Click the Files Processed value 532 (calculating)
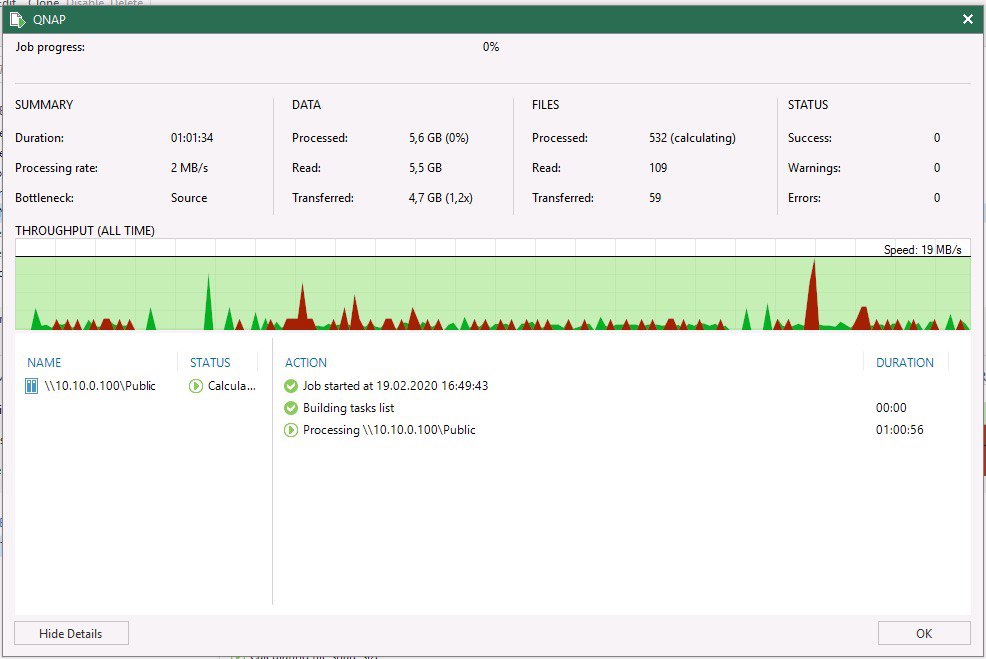Screen dimensions: 986x659 coord(692,138)
